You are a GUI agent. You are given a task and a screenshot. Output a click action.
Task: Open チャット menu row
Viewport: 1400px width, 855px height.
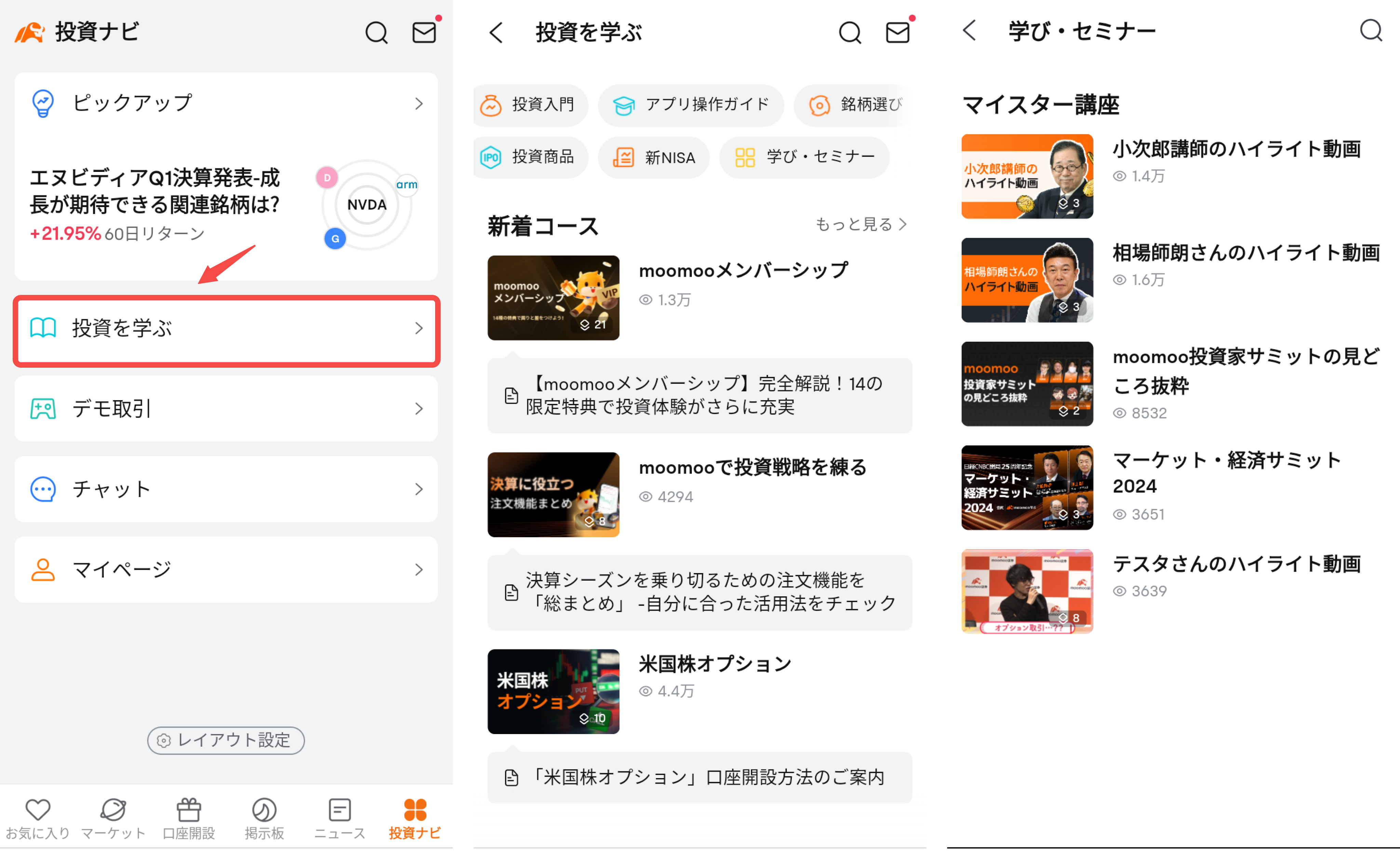(226, 489)
